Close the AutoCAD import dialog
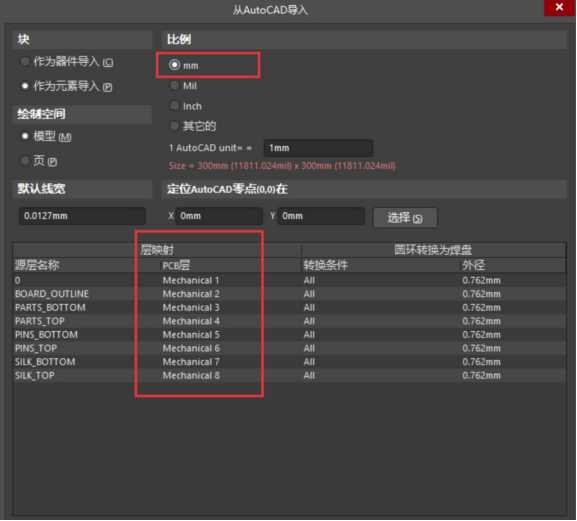 click(559, 7)
